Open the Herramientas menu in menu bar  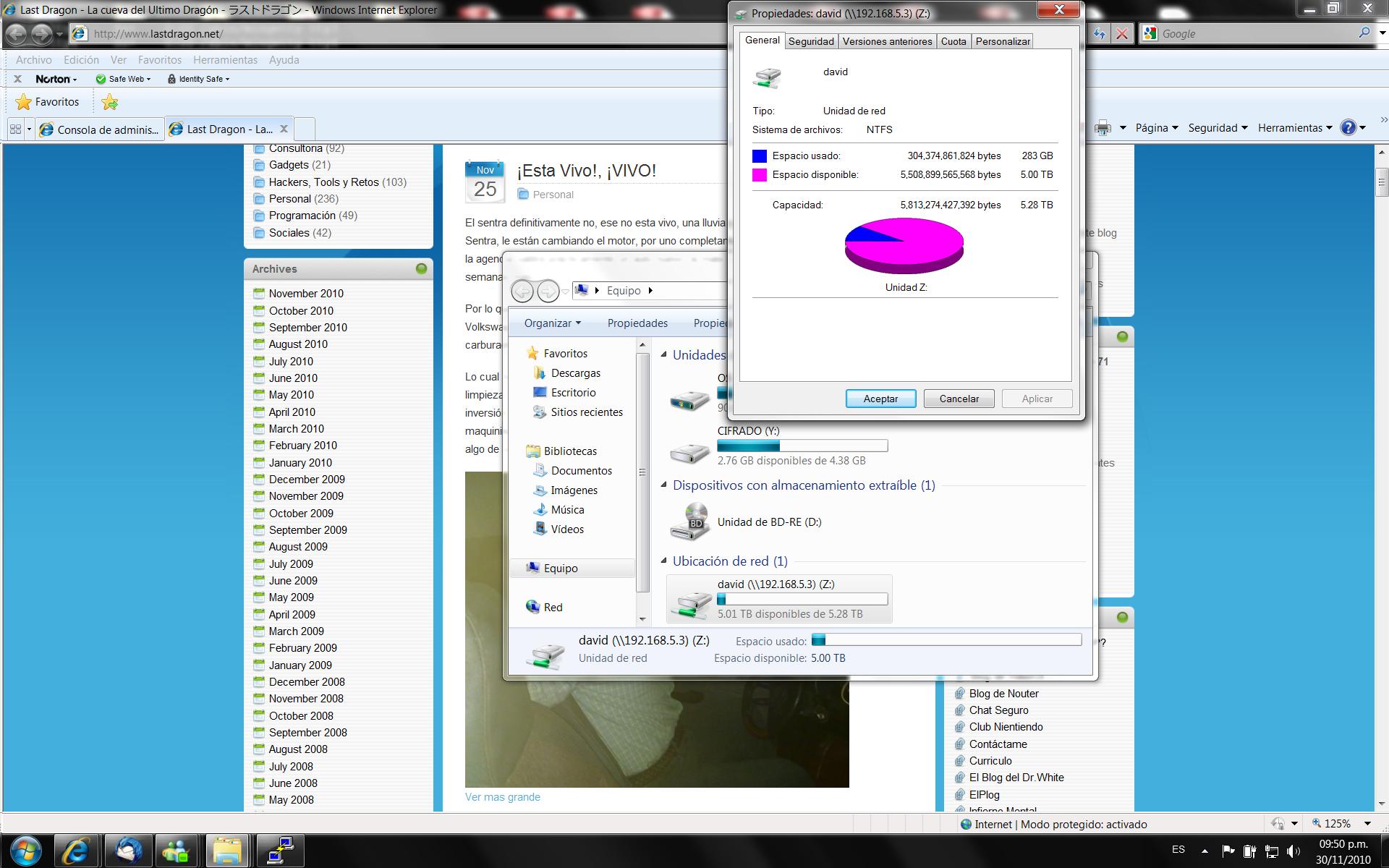pos(225,60)
